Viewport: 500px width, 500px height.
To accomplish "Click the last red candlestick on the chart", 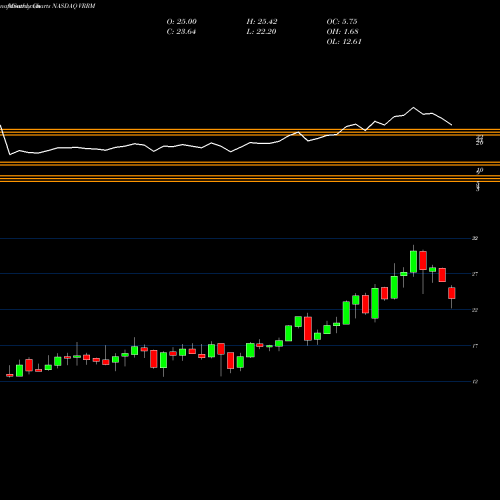I will (x=452, y=293).
